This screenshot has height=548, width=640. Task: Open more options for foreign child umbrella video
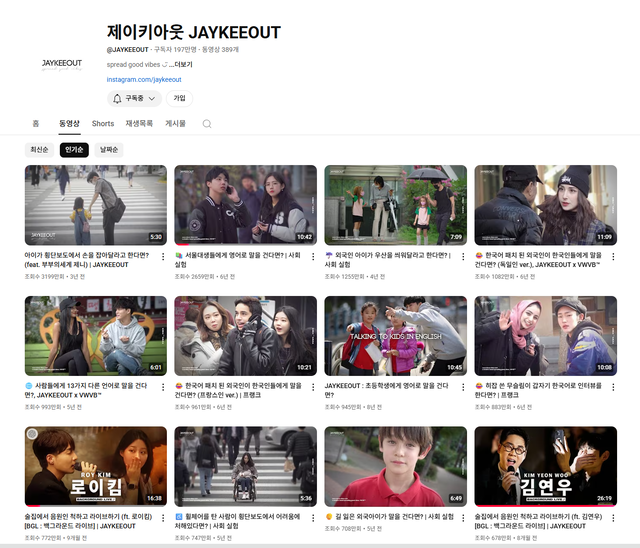point(463,256)
